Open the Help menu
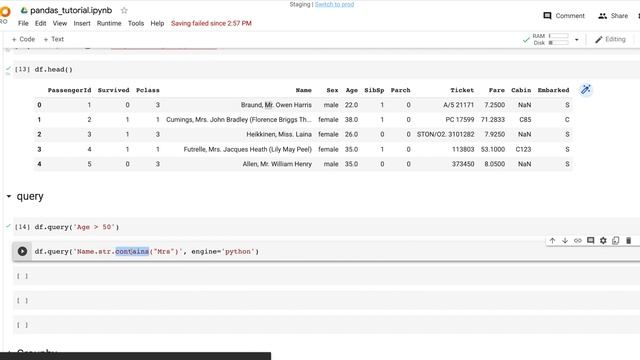Viewport: 640px width, 360px height. click(157, 23)
